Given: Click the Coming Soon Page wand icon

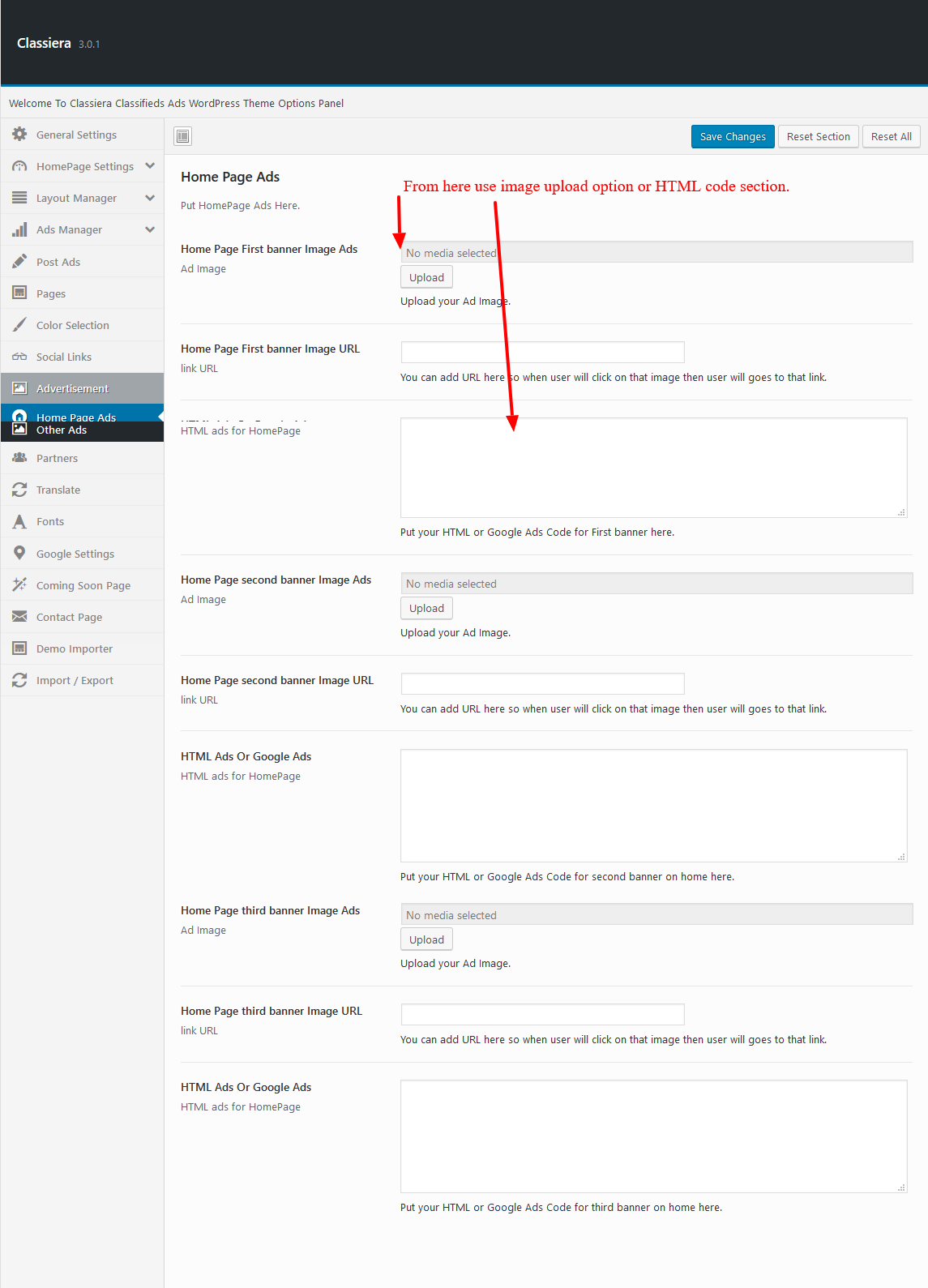Looking at the screenshot, I should (19, 584).
